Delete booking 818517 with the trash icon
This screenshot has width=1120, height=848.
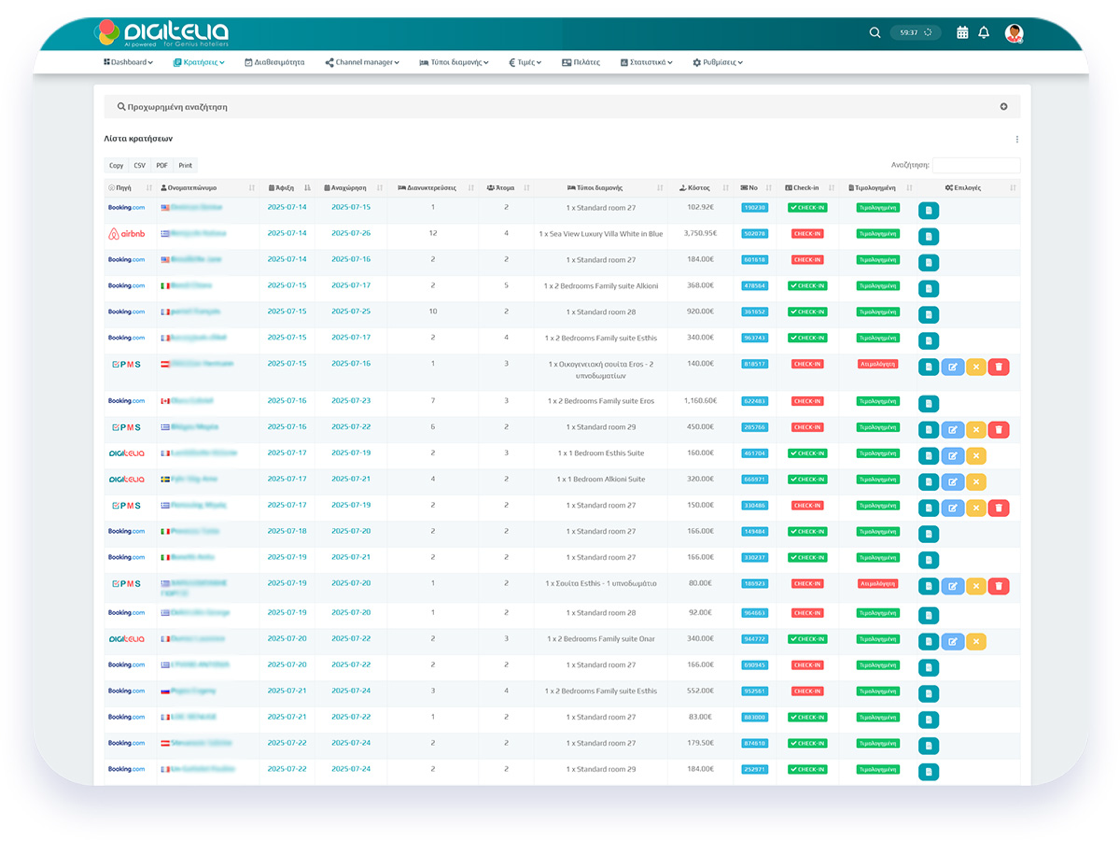[999, 367]
